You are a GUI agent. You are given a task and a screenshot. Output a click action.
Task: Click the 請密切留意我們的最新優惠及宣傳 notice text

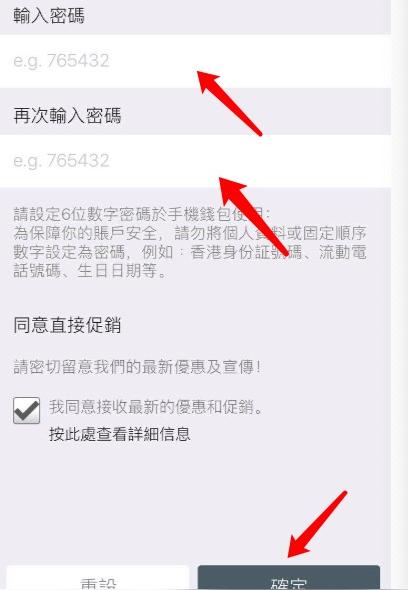137,367
